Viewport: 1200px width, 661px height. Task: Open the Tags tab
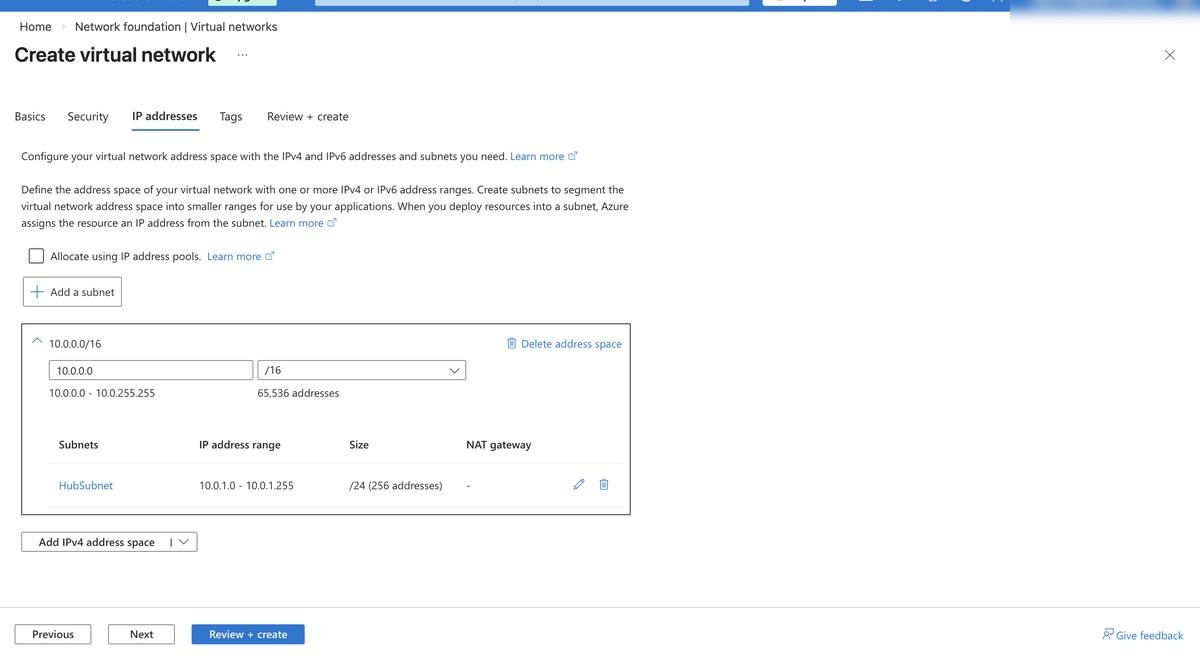point(231,117)
